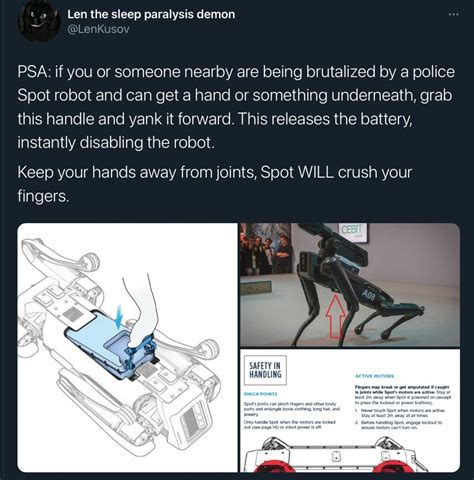Open Len's dark profile avatar
The width and height of the screenshot is (474, 480).
[x=39, y=21]
